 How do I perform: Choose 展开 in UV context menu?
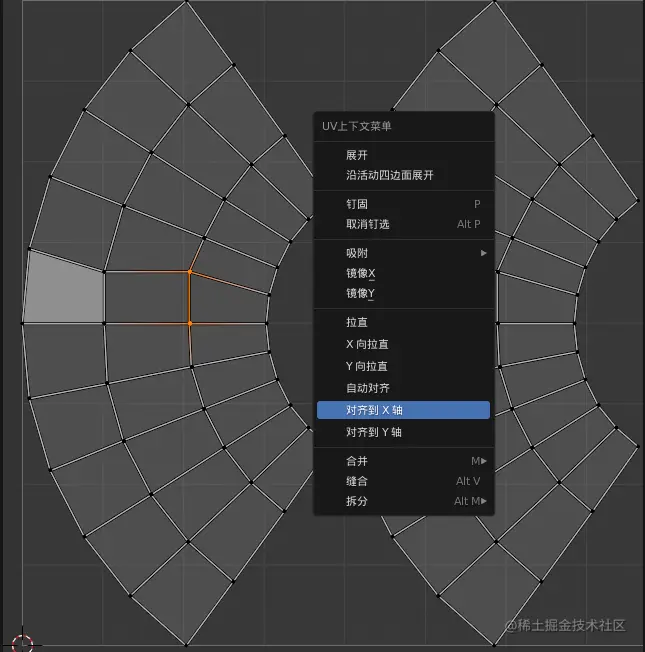pyautogui.click(x=403, y=155)
